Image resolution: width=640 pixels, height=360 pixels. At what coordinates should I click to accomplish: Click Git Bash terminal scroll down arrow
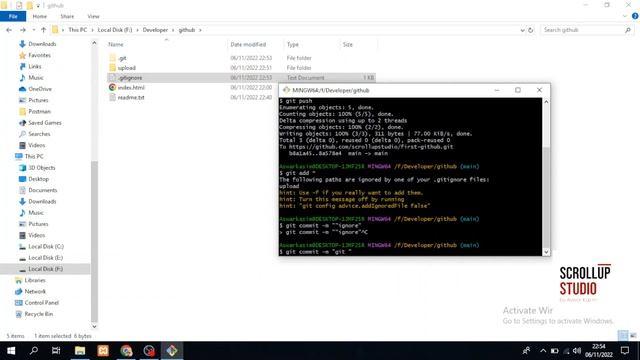546,252
